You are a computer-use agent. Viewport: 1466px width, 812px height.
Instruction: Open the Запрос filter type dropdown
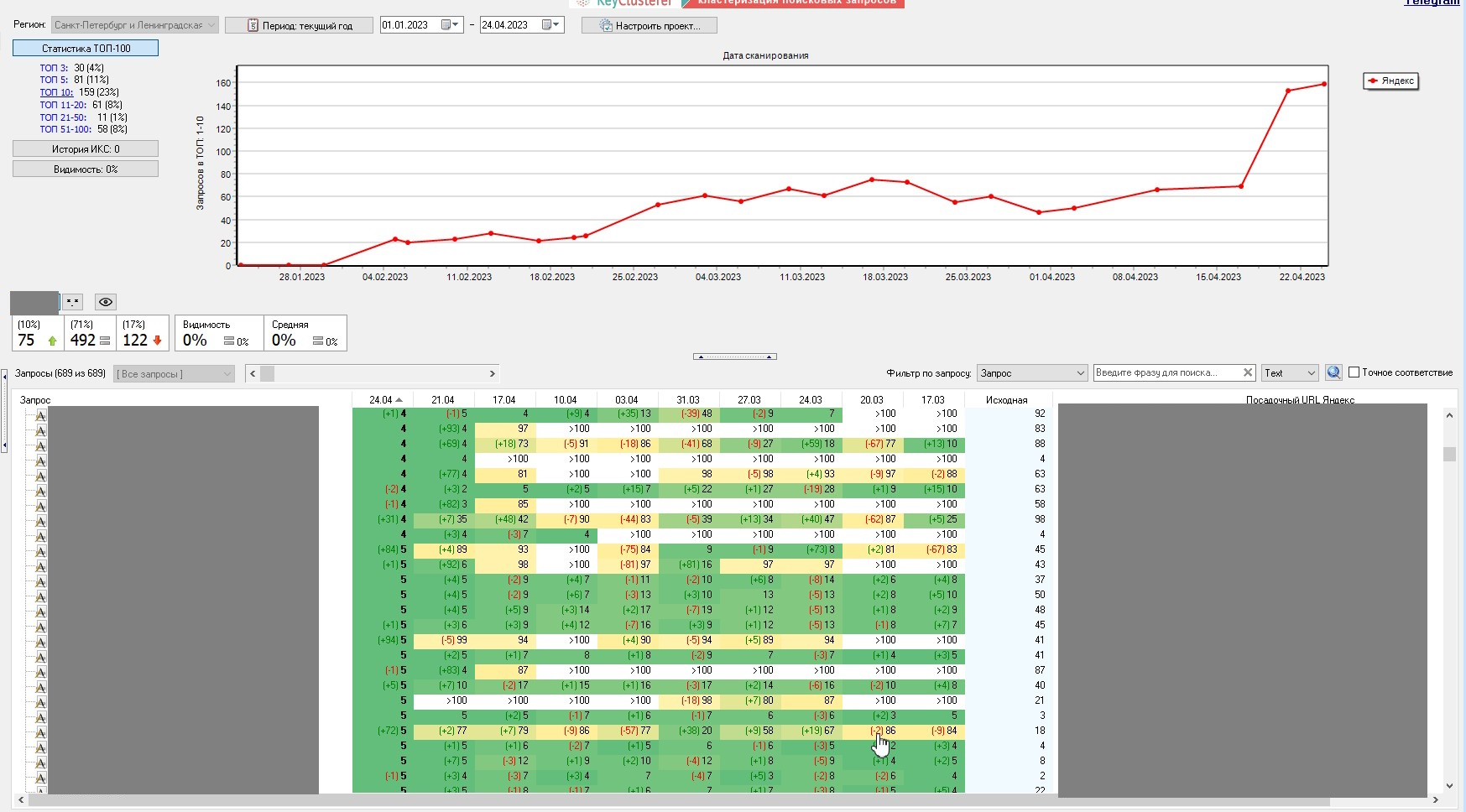click(x=1032, y=372)
